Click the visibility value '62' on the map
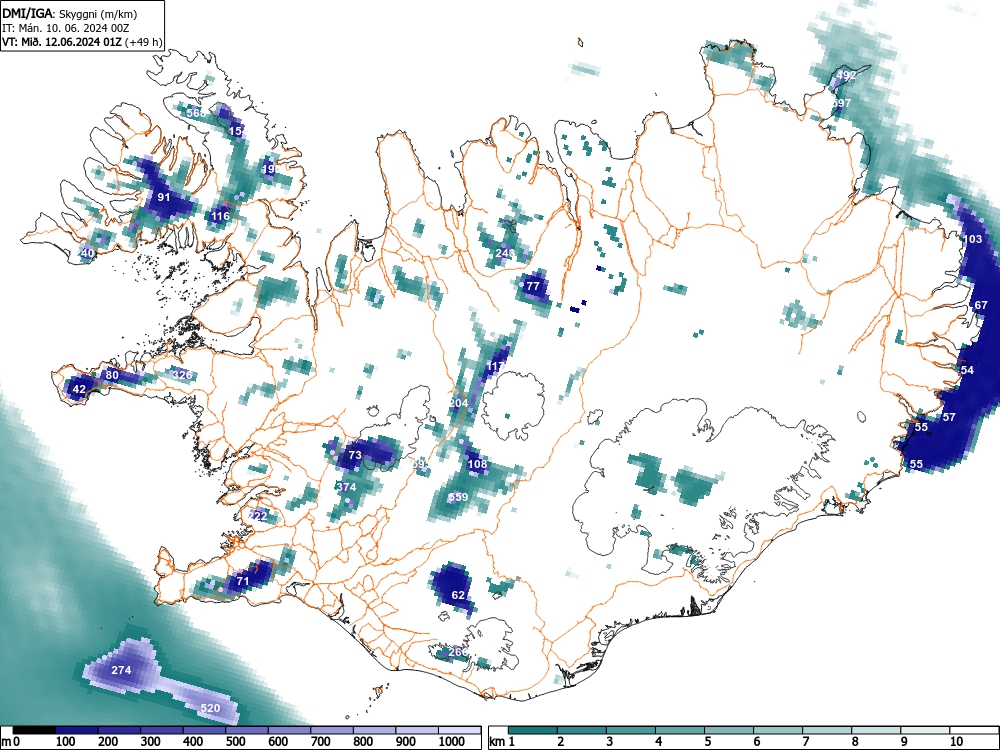Viewport: 1000px width, 750px height. (458, 595)
